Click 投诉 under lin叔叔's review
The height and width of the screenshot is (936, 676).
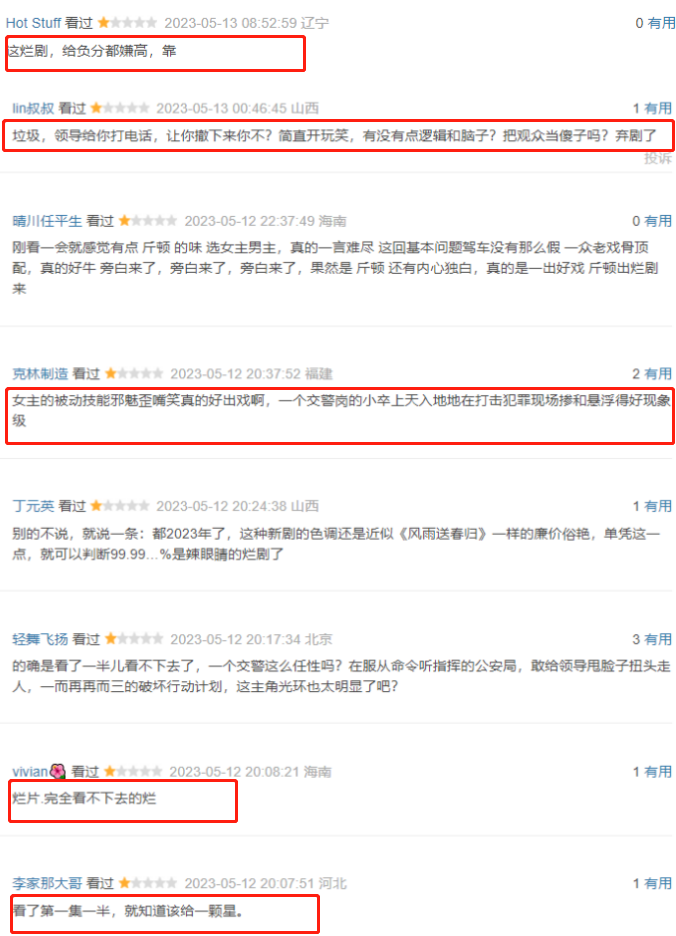[x=658, y=158]
